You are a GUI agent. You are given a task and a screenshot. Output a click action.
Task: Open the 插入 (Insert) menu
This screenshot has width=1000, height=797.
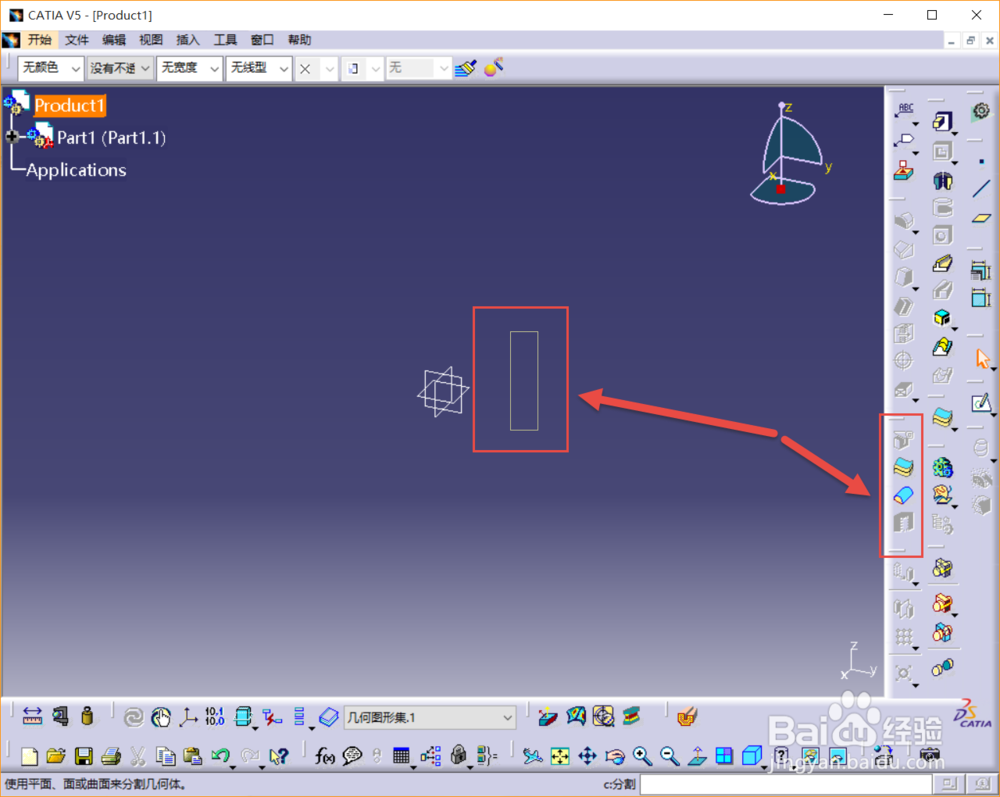[x=188, y=40]
